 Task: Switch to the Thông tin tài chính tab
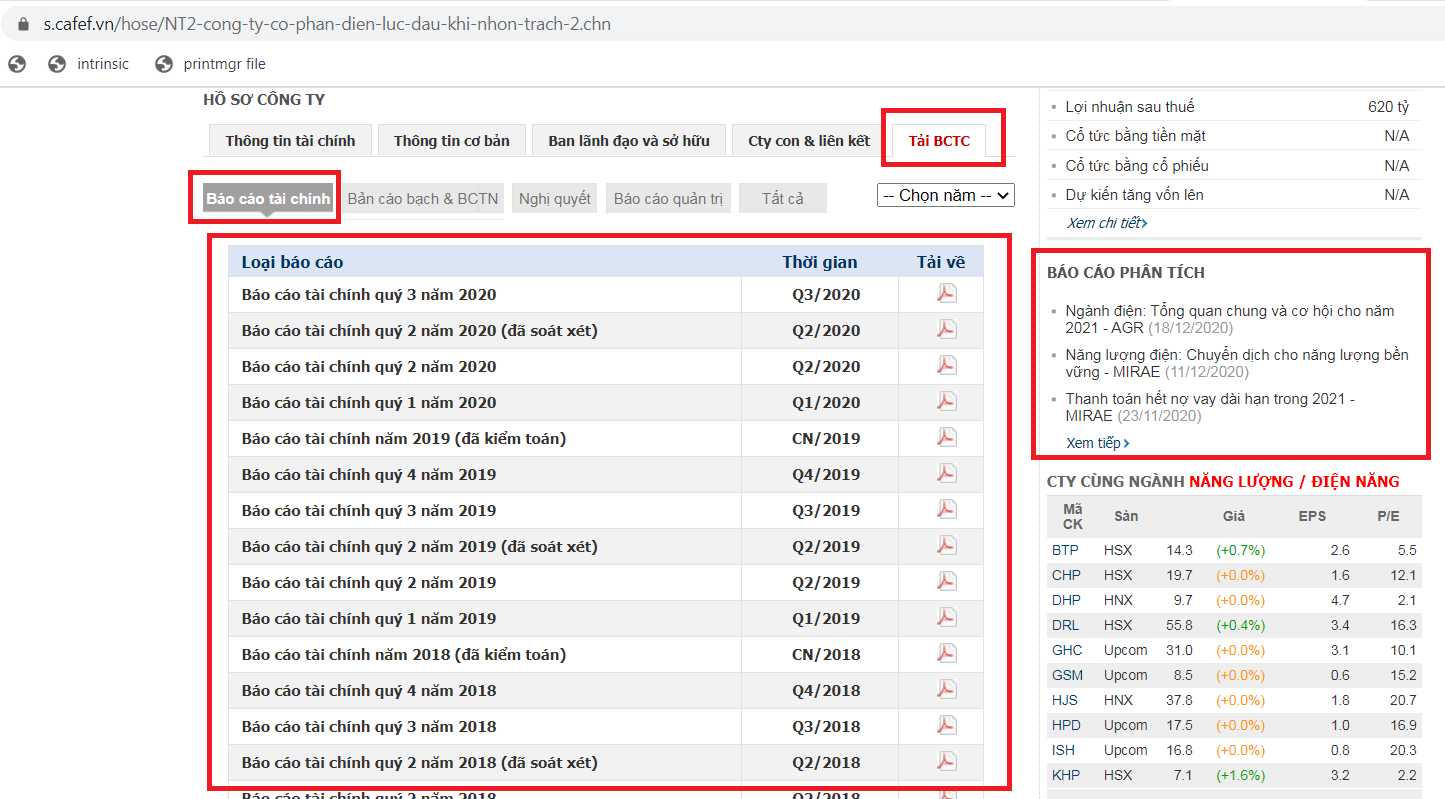[288, 141]
